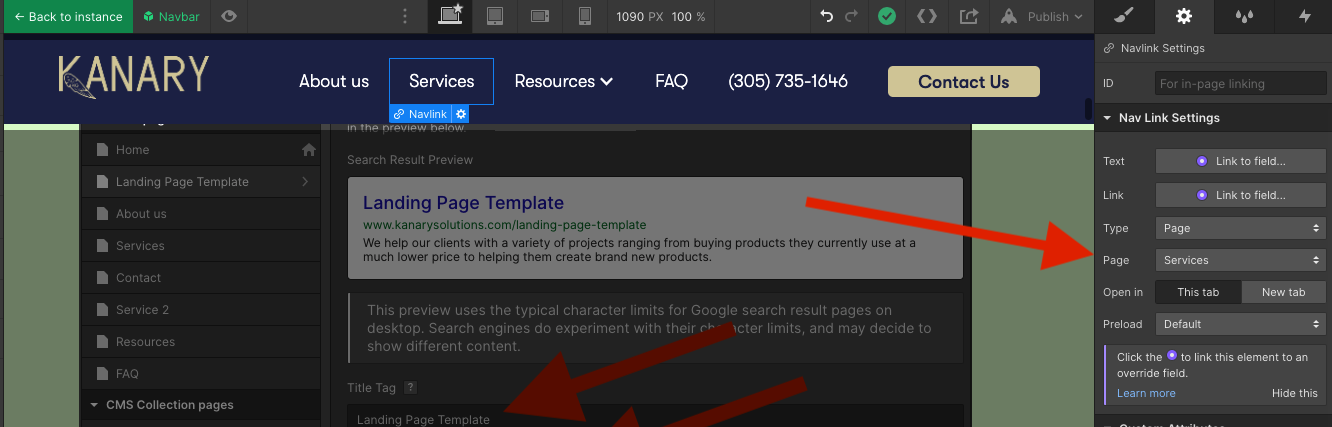Viewport: 1332px width, 427px height.
Task: Select the FAQ page row
Action: pyautogui.click(x=200, y=374)
